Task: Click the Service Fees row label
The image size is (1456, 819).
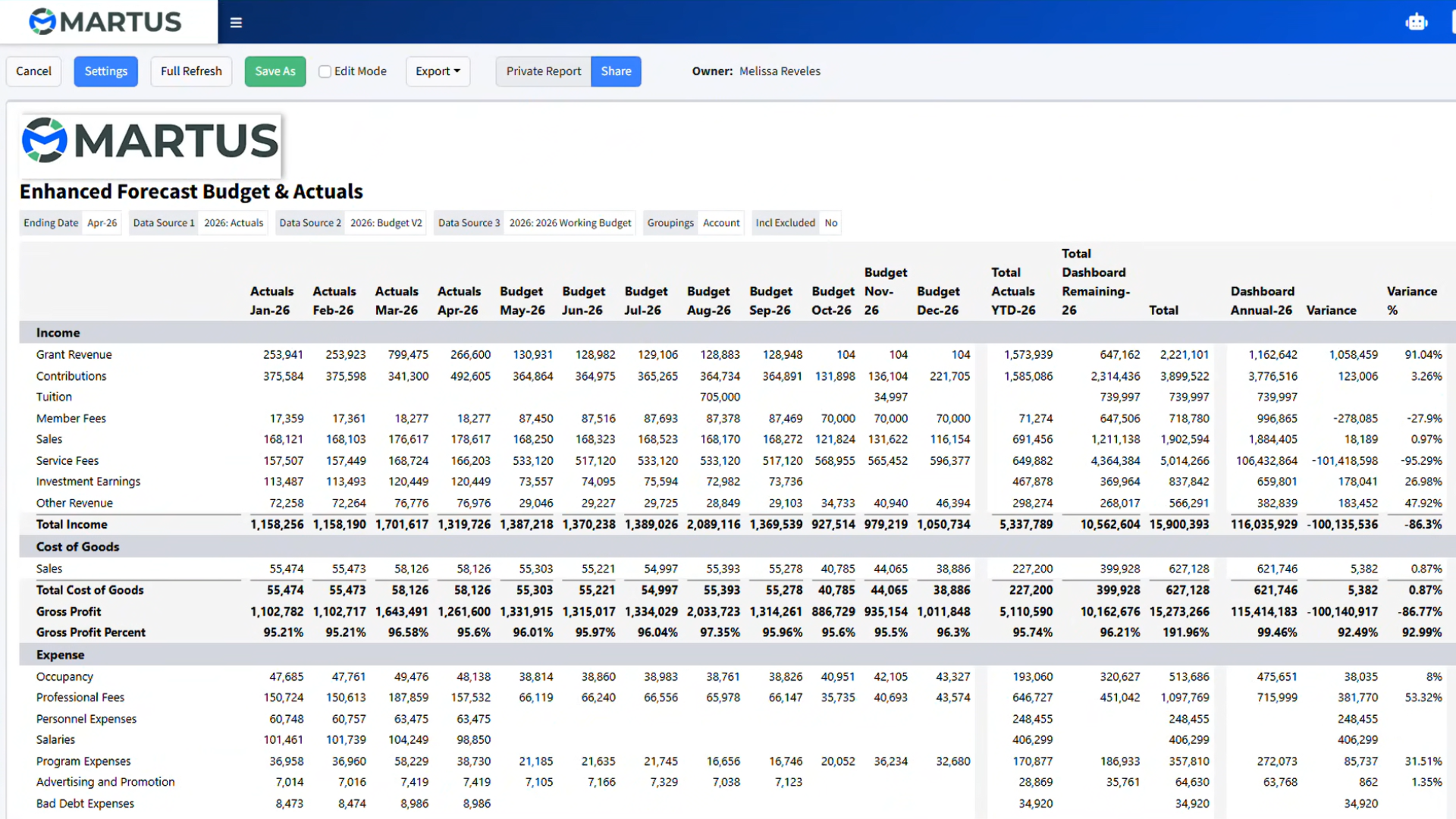Action: tap(67, 461)
